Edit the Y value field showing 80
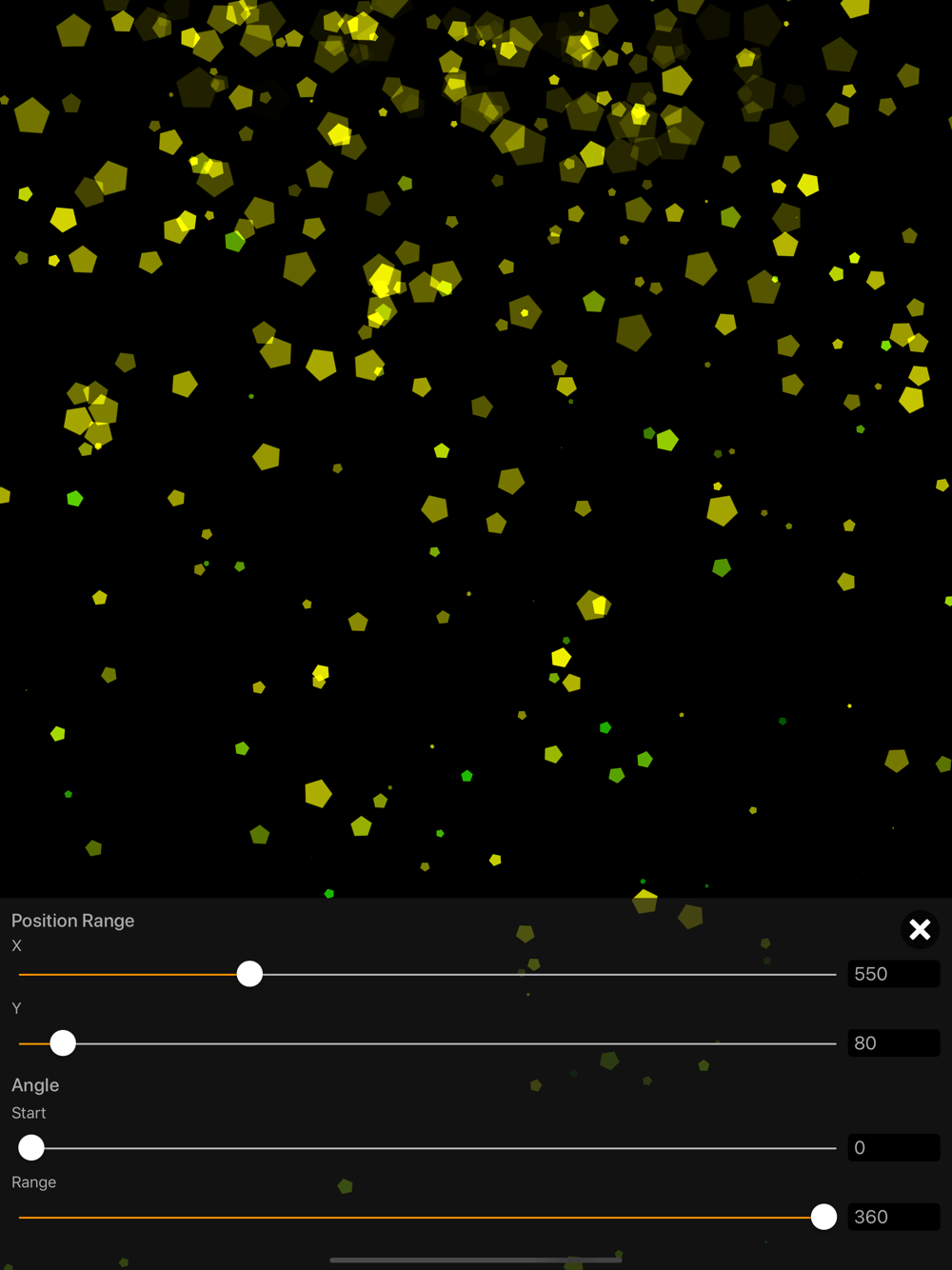Viewport: 952px width, 1270px height. 894,1043
